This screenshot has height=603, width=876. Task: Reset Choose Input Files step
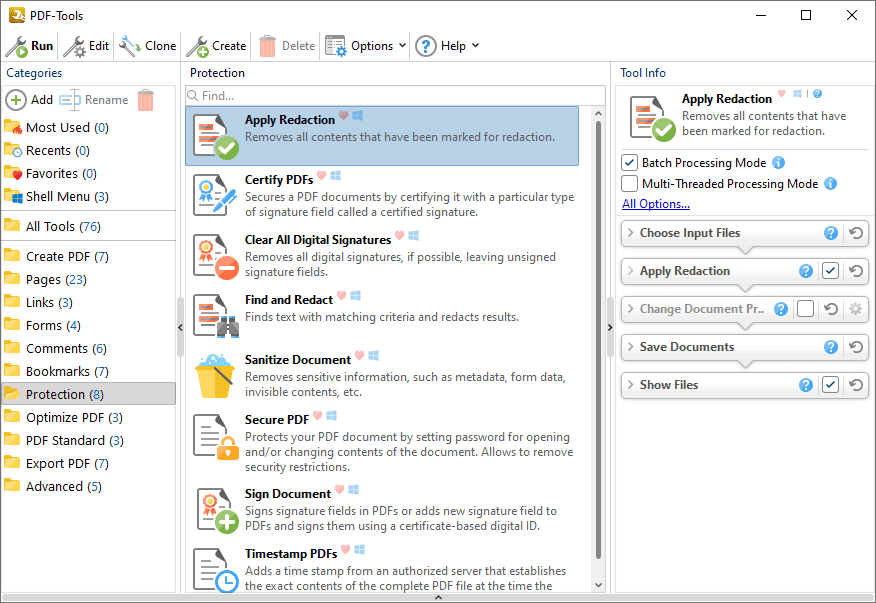tap(856, 233)
